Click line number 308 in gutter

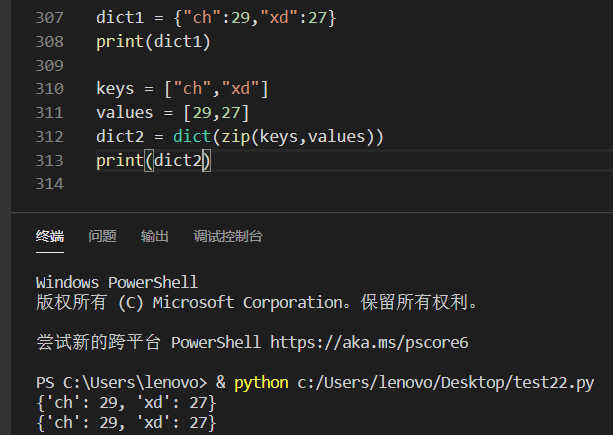coord(49,41)
